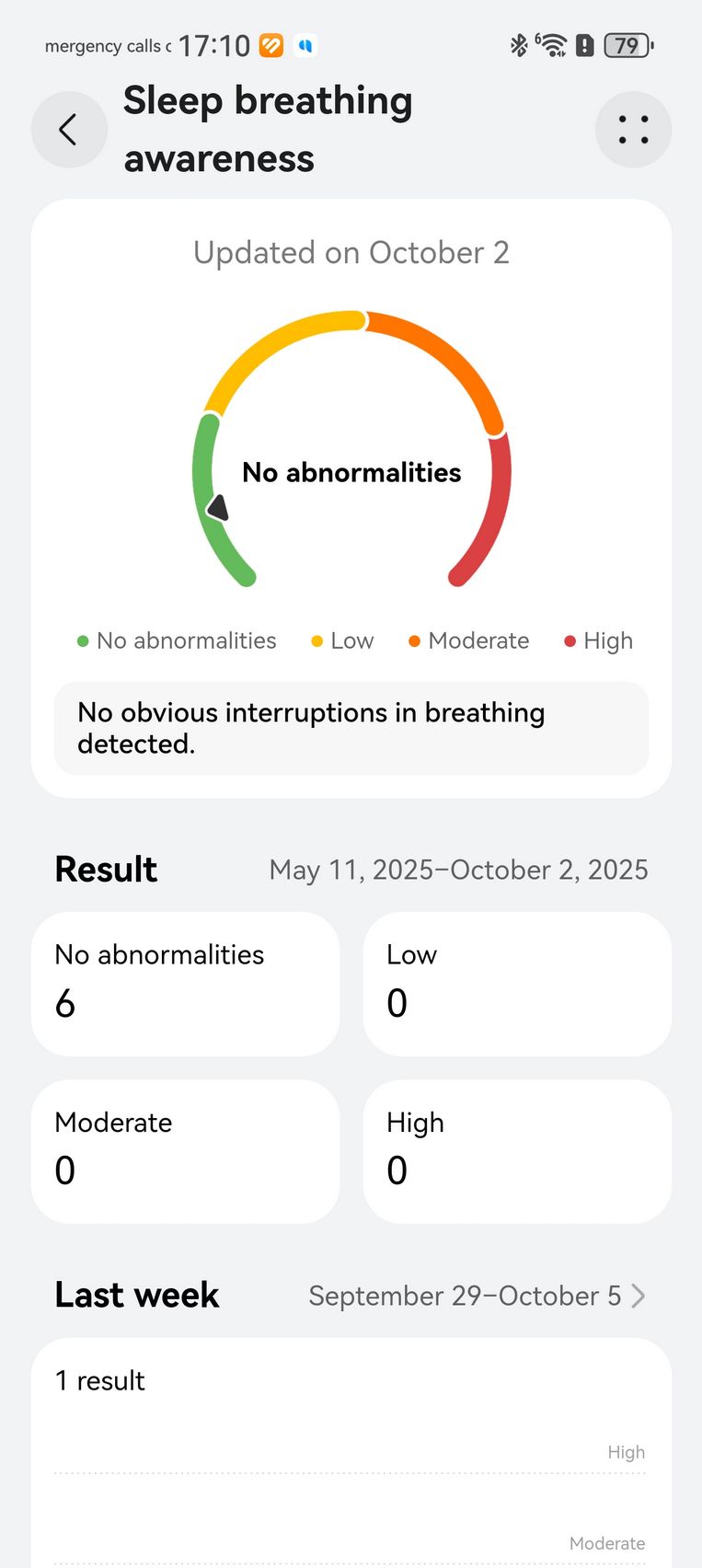Open the No abnormalities result card
Viewport: 702px width, 1568px height.
[x=185, y=984]
